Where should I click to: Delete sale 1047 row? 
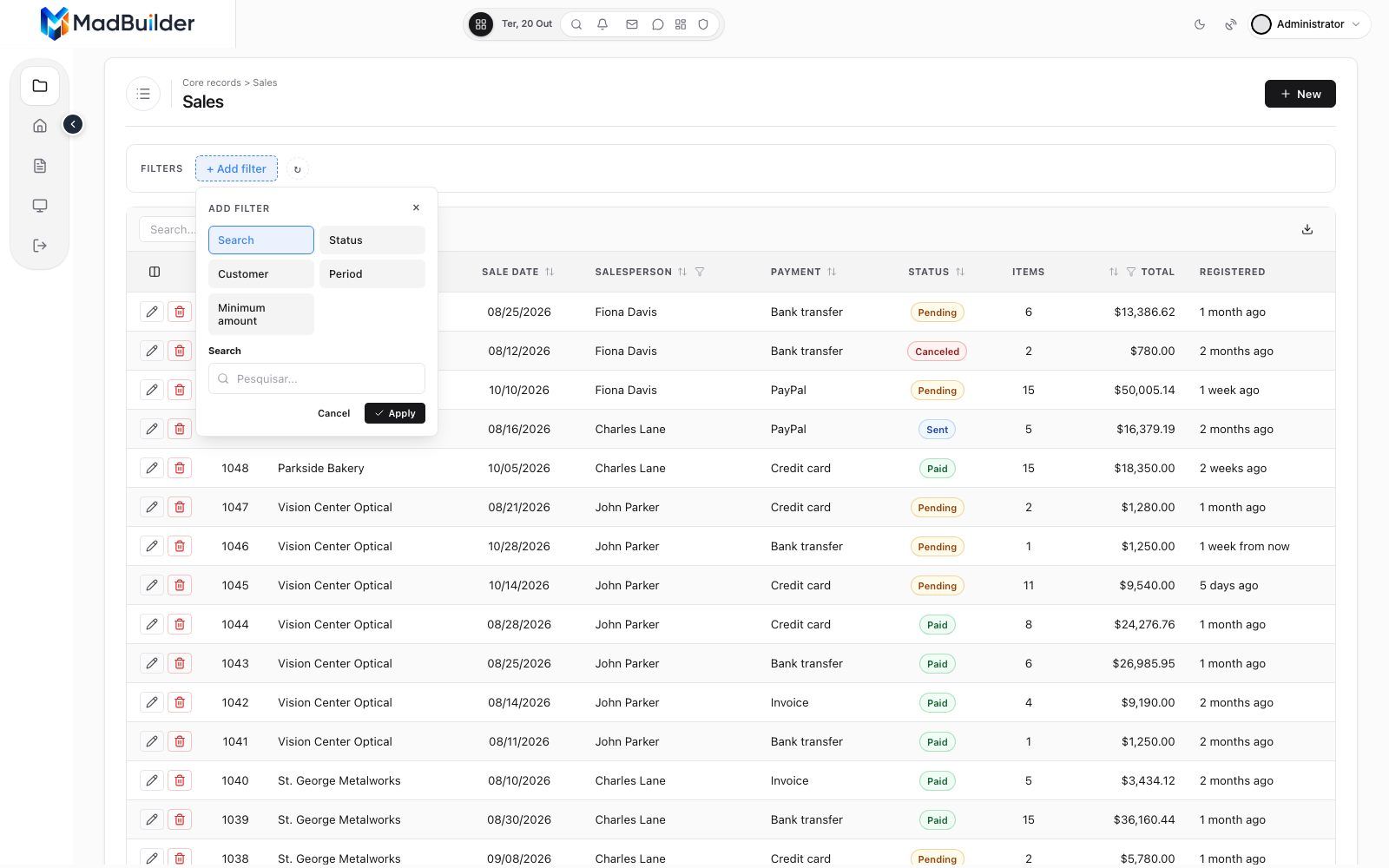point(180,507)
